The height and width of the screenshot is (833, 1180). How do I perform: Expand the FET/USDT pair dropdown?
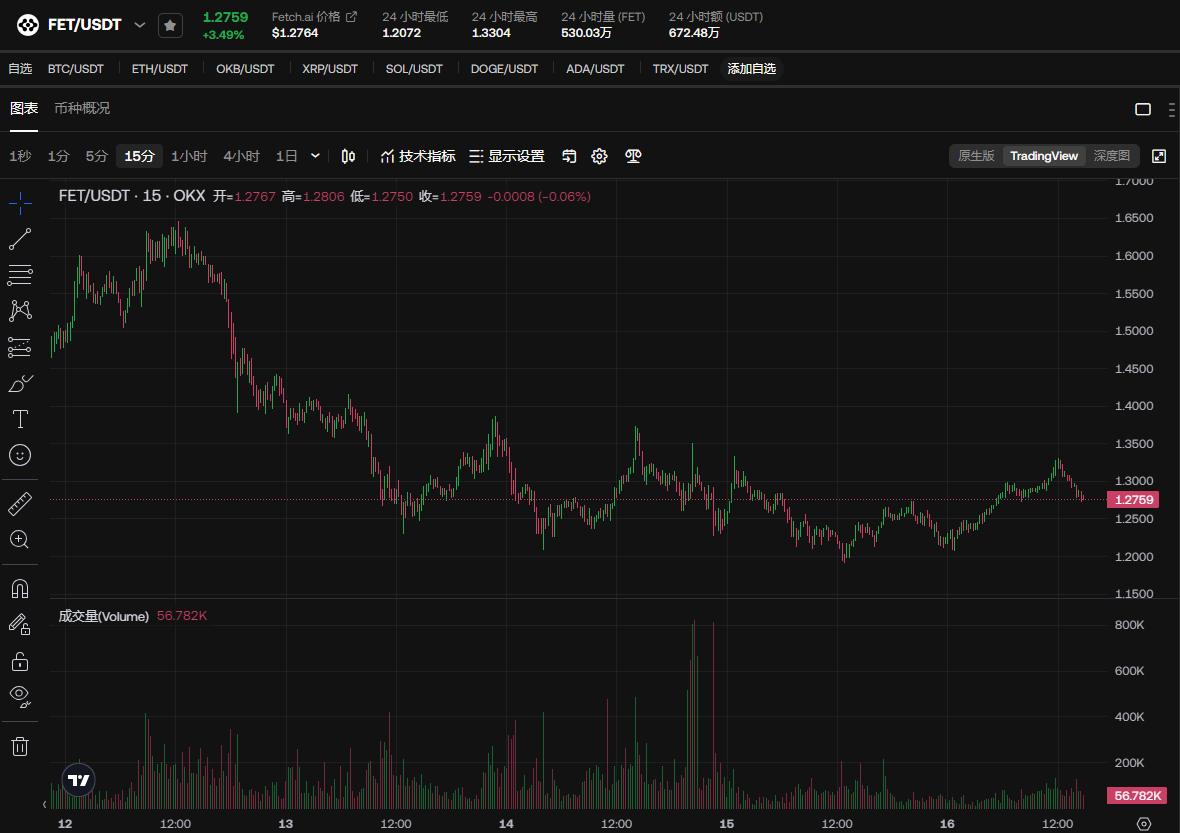pos(140,25)
